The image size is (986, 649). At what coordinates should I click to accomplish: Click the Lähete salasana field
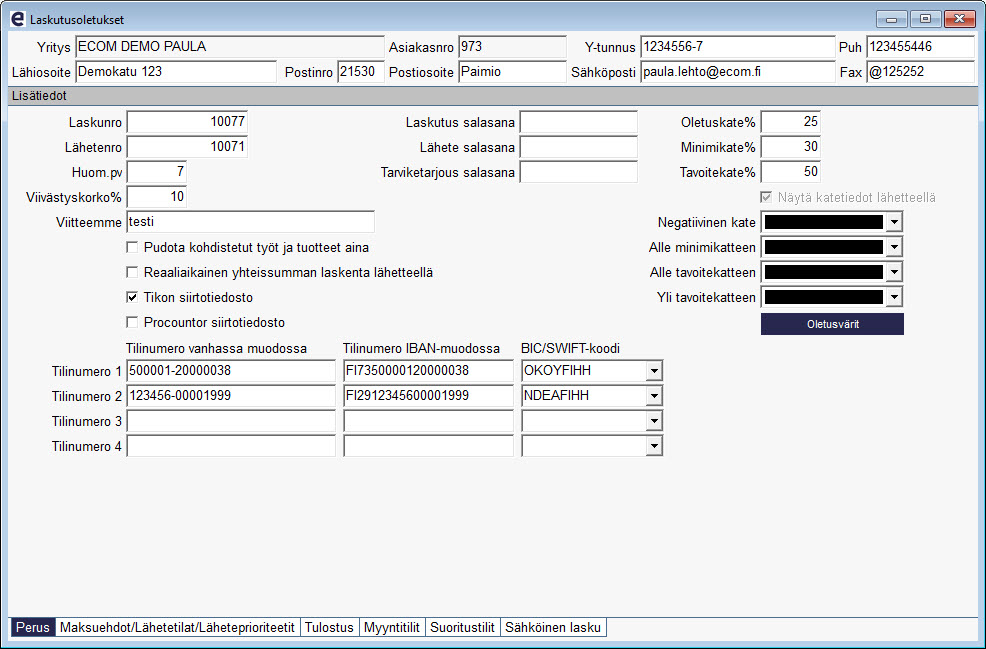click(x=579, y=147)
